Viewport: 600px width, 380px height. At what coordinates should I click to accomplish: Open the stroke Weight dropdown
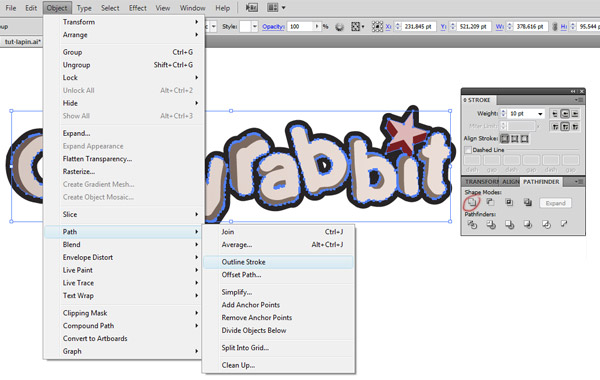(x=540, y=114)
